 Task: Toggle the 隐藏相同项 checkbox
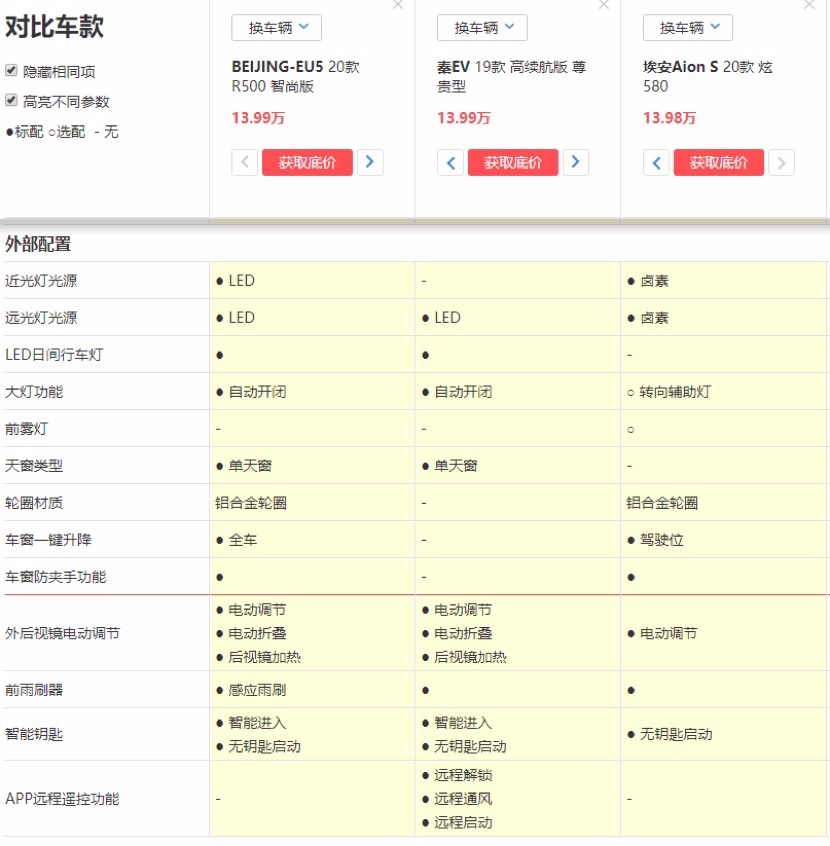(x=11, y=70)
